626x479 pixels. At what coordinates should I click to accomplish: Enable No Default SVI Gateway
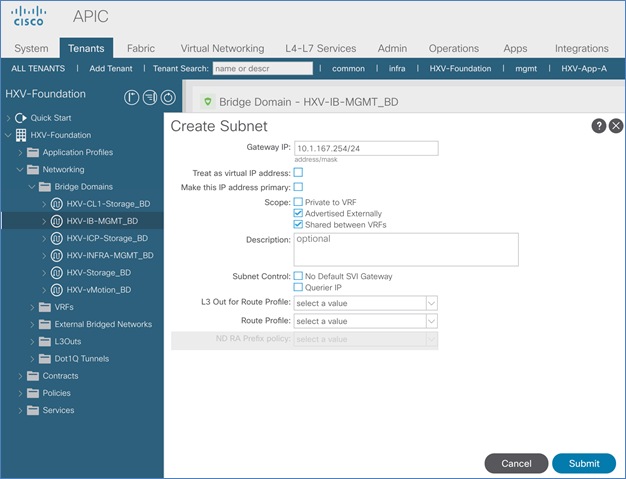[x=298, y=276]
